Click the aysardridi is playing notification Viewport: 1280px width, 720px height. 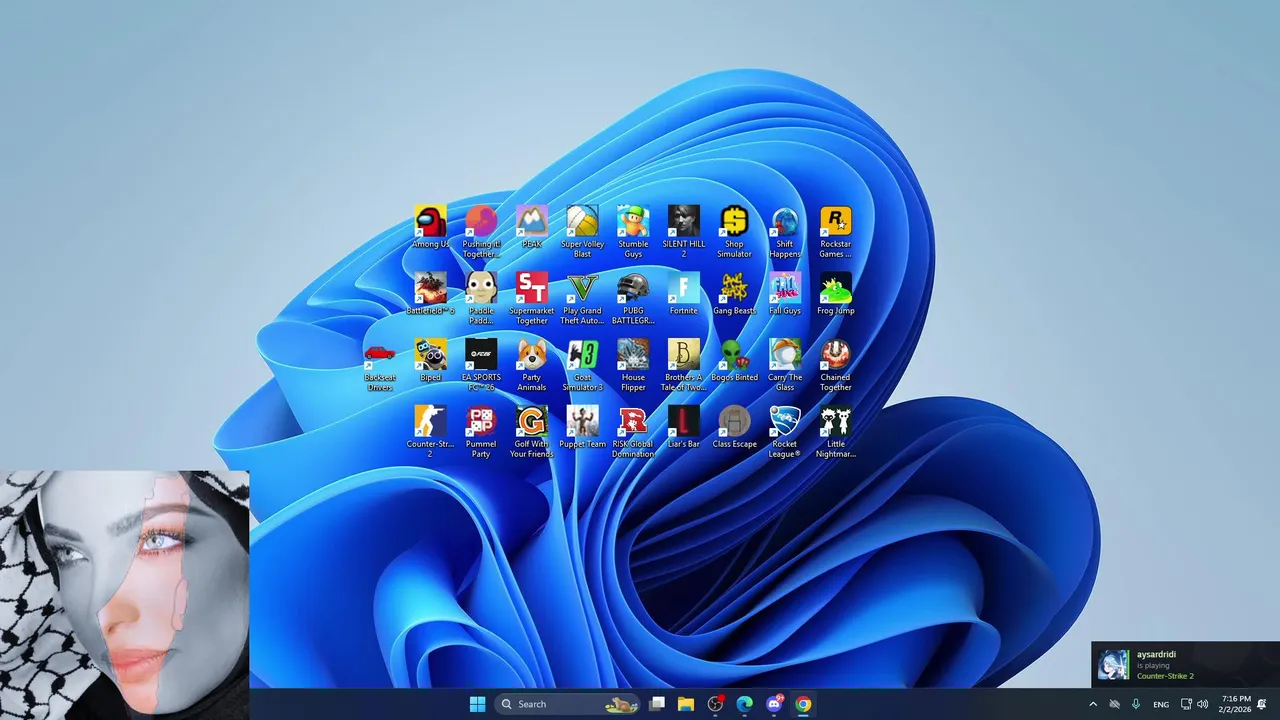(x=1185, y=665)
